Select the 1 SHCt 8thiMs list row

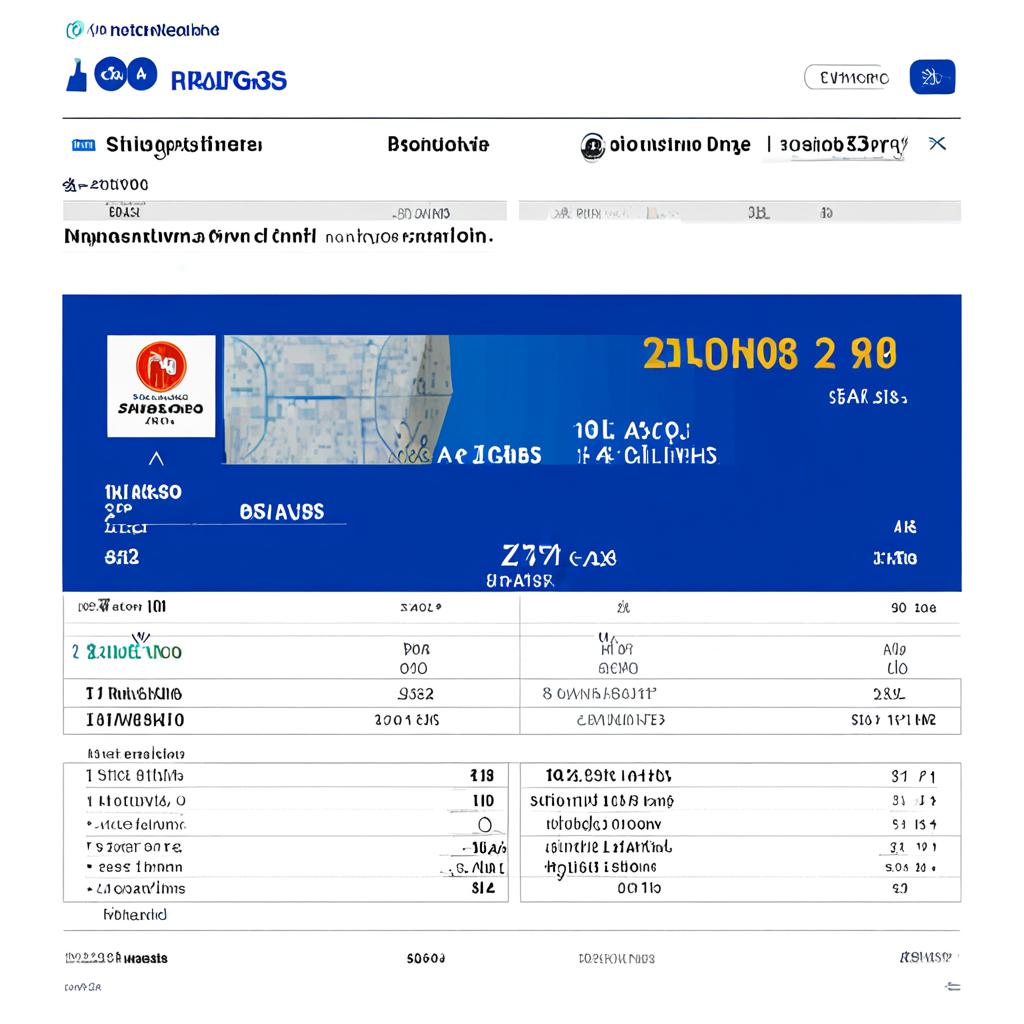285,775
